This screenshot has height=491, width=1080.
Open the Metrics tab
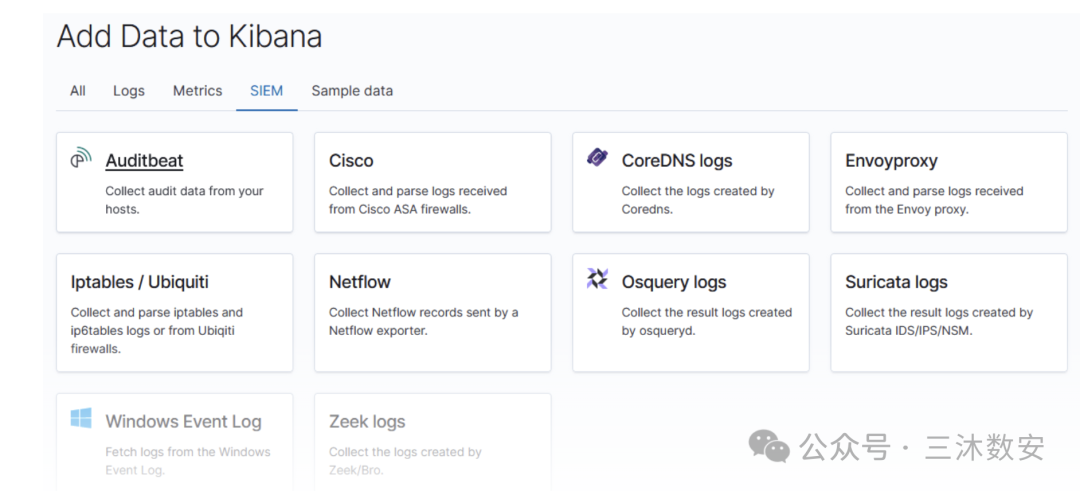(198, 91)
